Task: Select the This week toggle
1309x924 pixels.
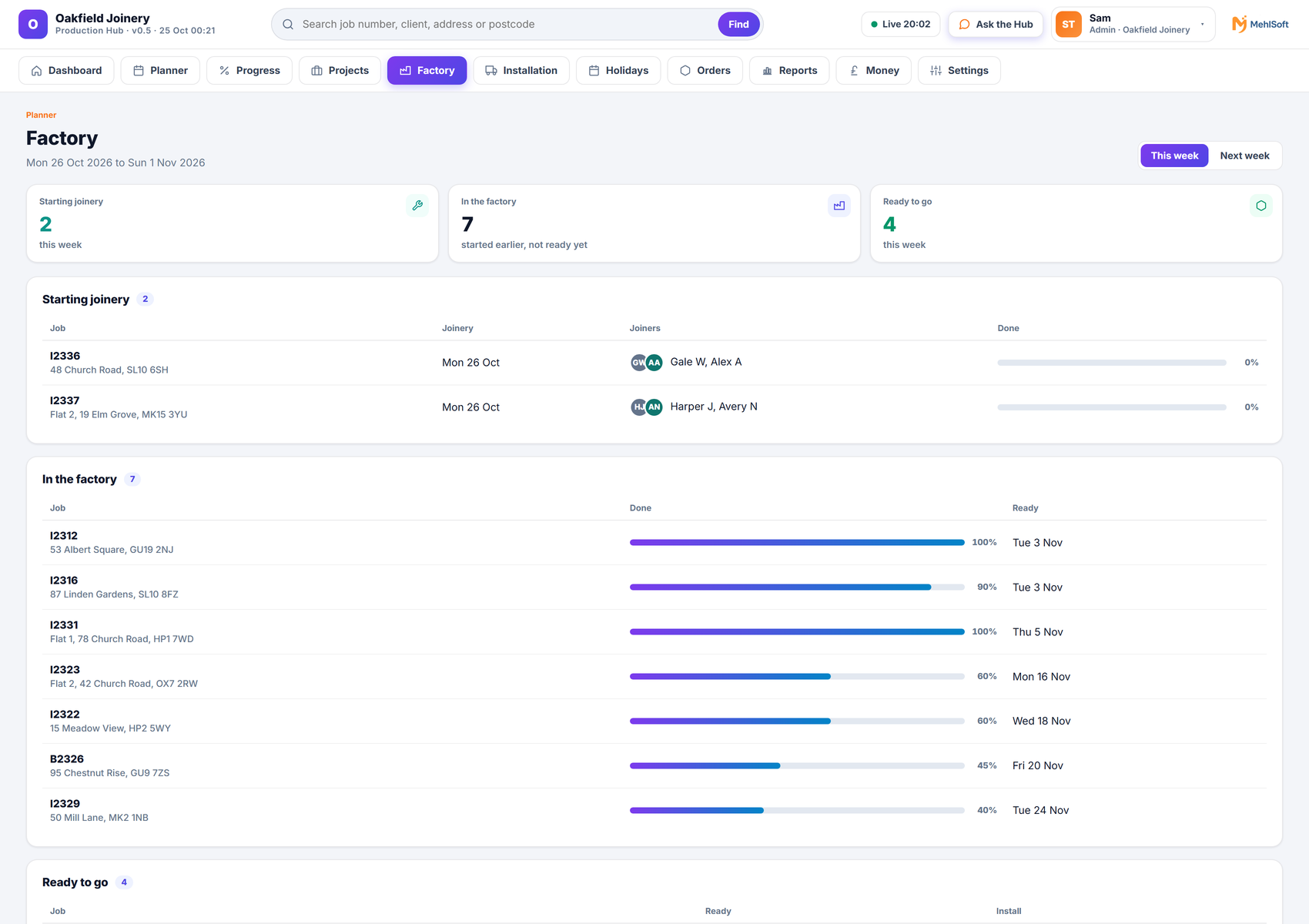Action: [1174, 156]
